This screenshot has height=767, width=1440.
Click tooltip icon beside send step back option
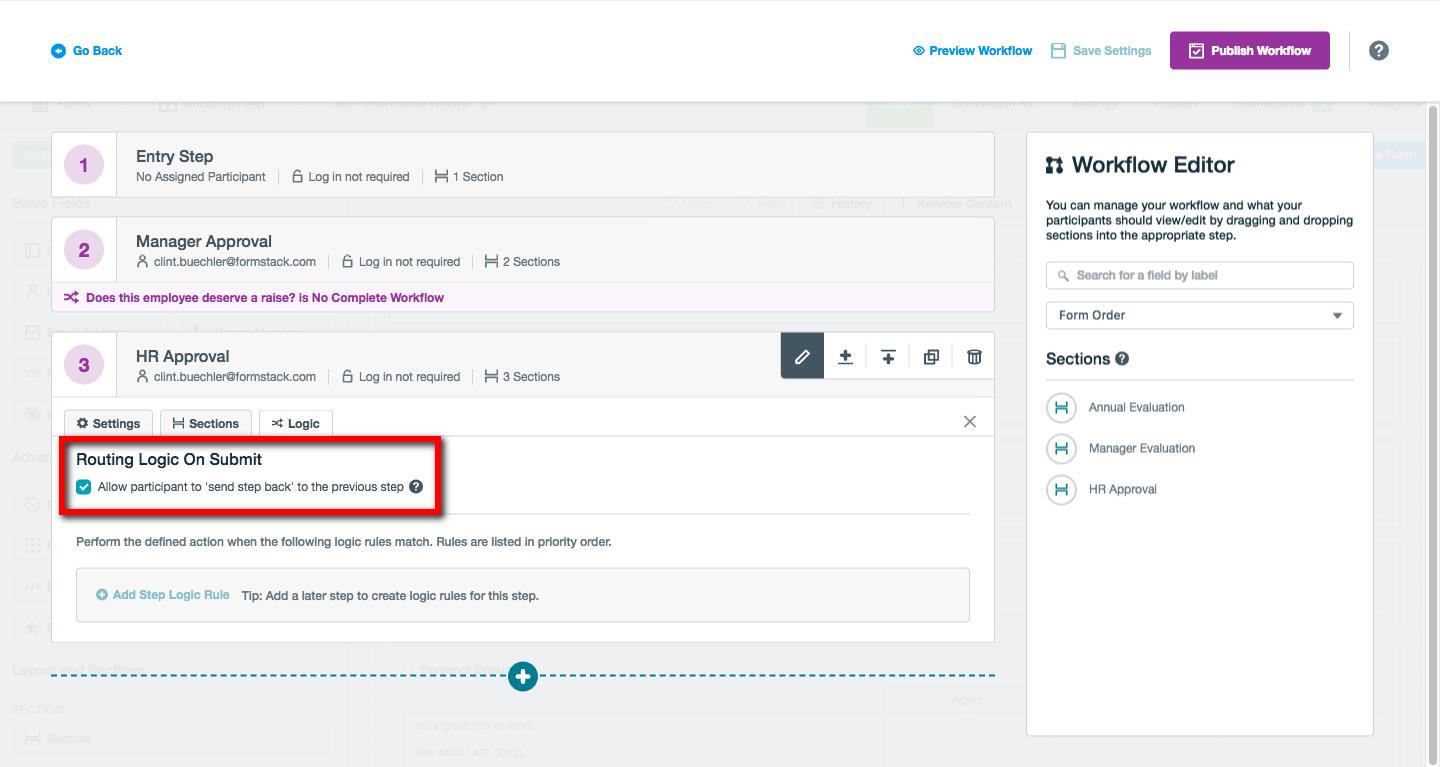coord(416,487)
